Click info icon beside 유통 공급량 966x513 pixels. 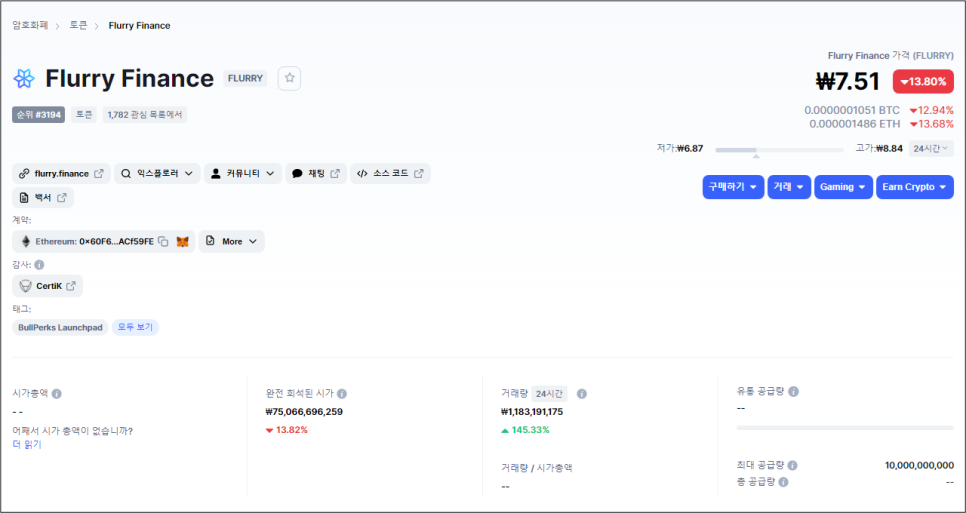(x=794, y=391)
